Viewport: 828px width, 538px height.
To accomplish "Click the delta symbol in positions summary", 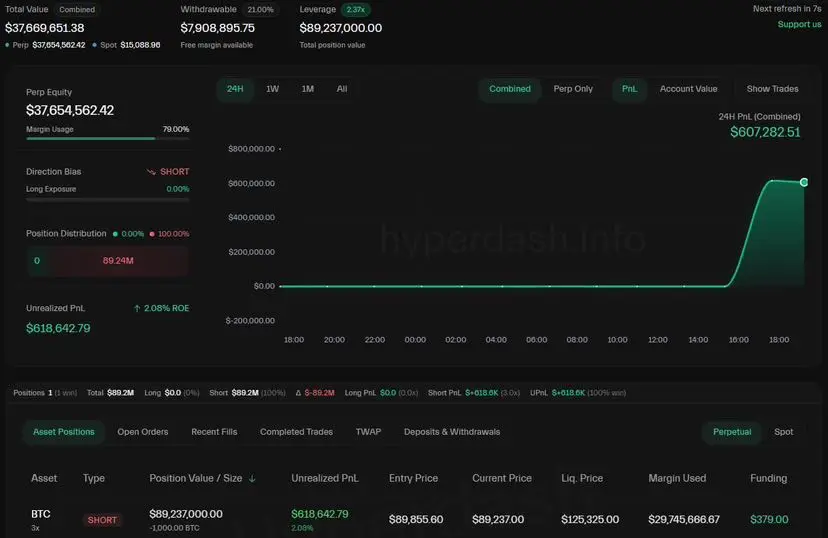I will [298, 393].
